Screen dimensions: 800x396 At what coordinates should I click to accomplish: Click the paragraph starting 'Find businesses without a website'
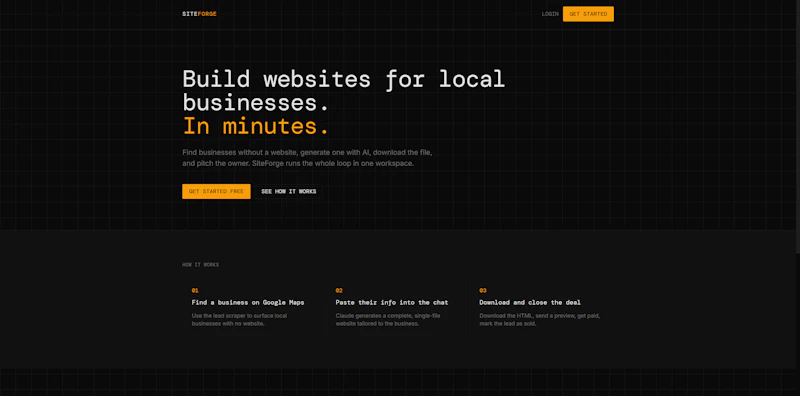[307, 158]
